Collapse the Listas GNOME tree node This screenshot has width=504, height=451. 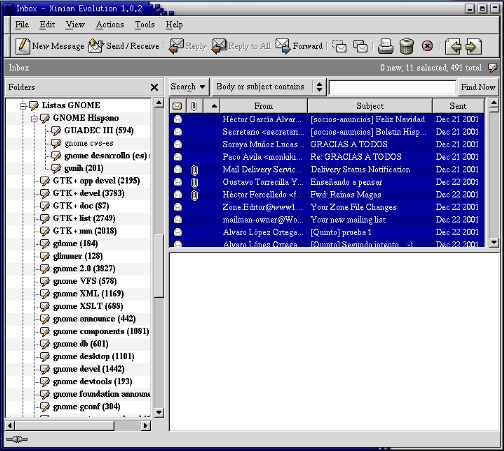pos(23,106)
